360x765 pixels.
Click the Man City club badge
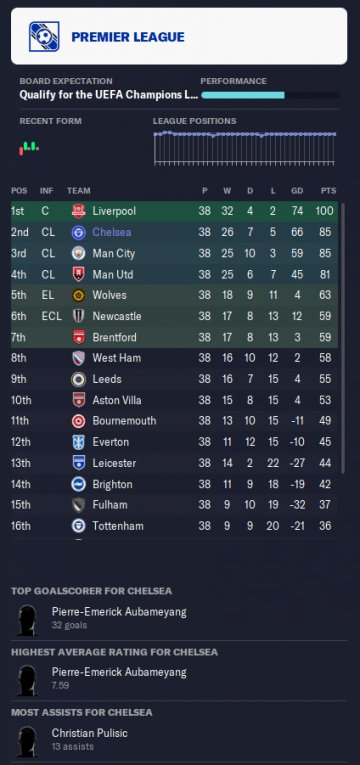coord(78,253)
